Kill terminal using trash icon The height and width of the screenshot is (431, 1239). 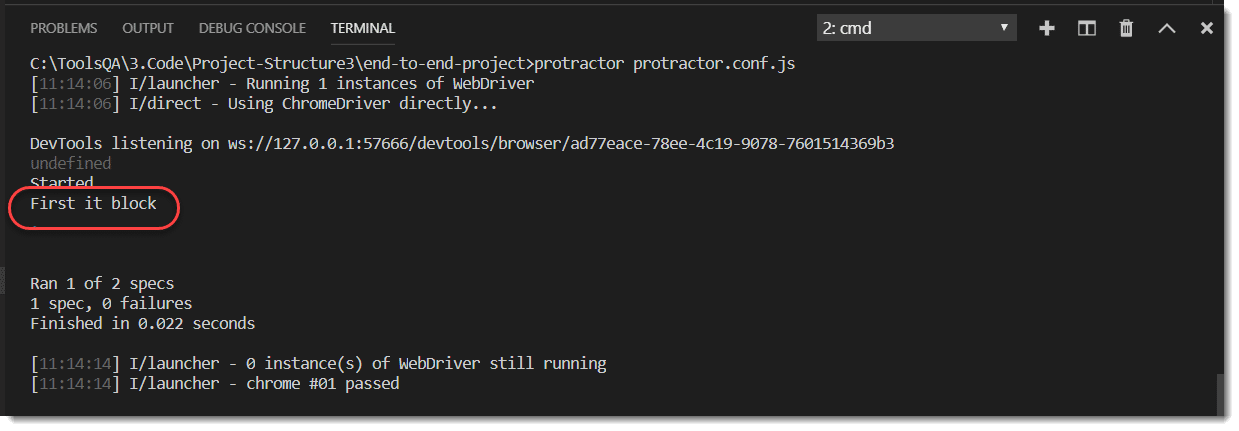[x=1126, y=28]
